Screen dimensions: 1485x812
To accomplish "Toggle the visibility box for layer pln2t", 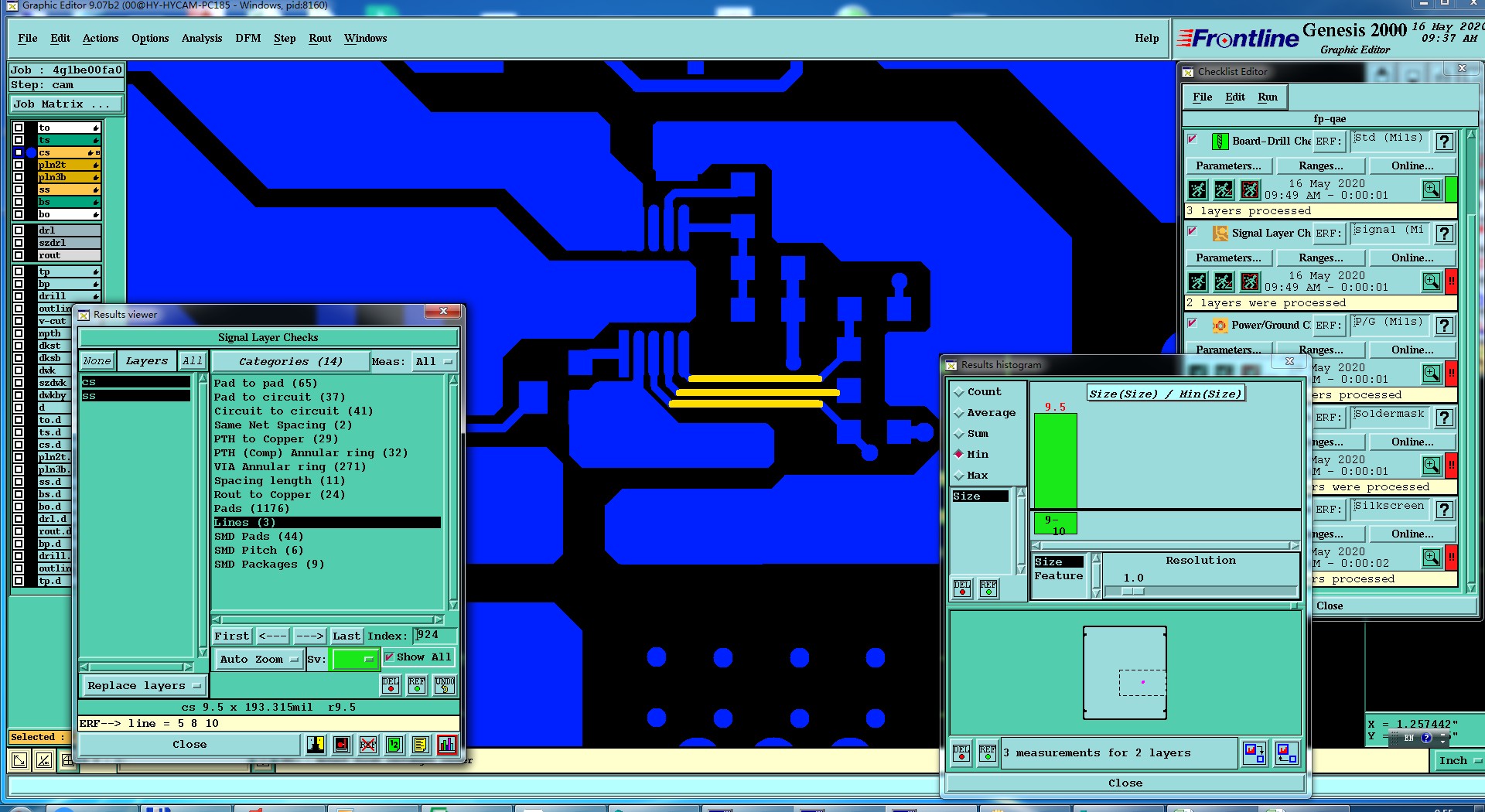I will coord(19,165).
